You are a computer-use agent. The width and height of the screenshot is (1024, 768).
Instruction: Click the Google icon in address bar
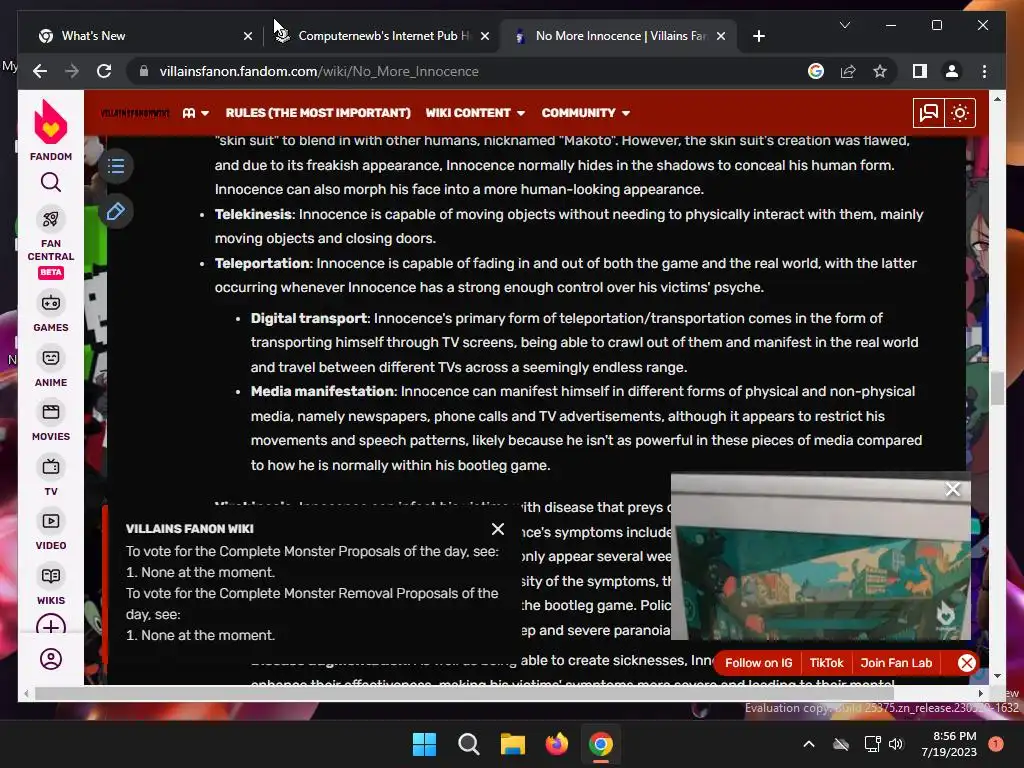(x=816, y=71)
